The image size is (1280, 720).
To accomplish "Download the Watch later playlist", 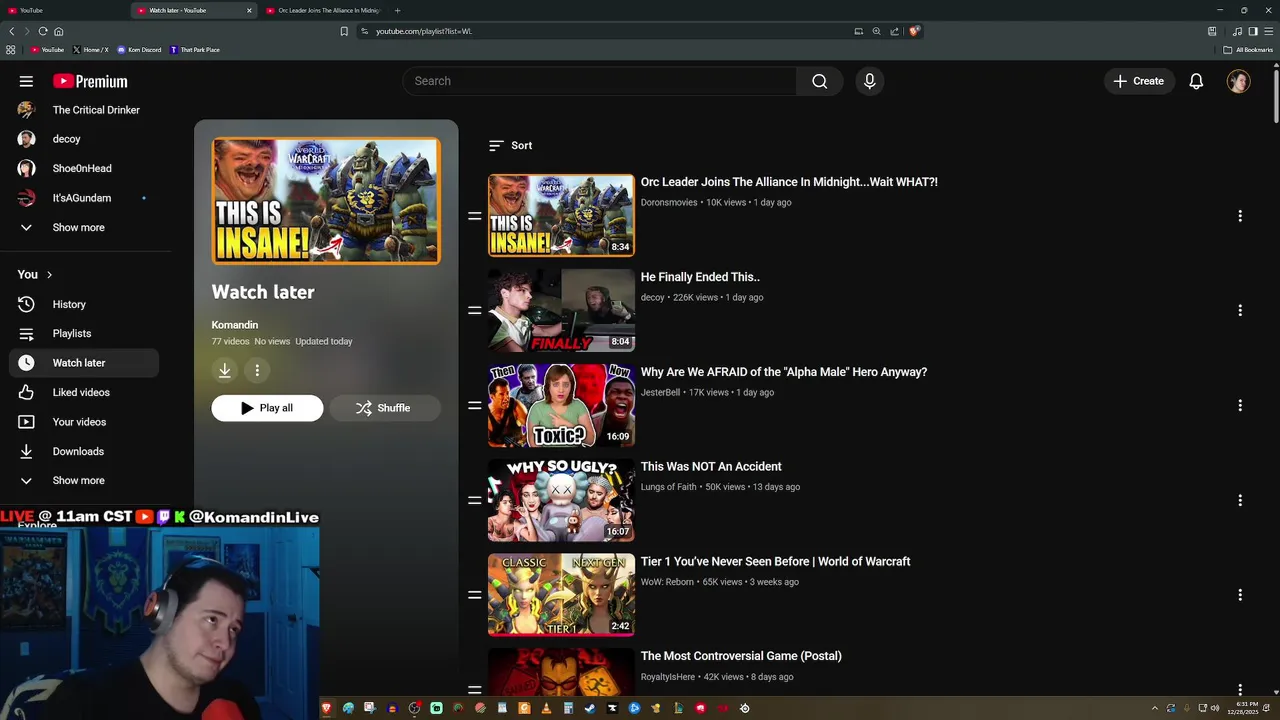I will (224, 370).
